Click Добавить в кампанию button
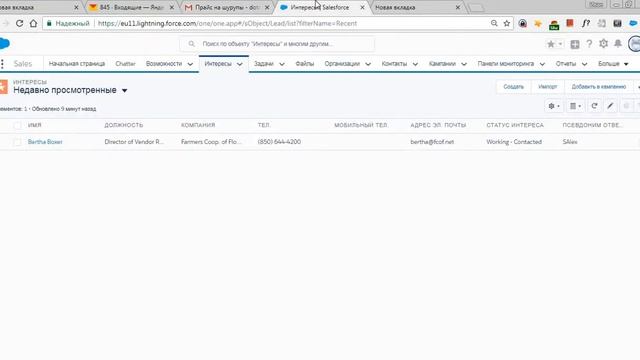Viewport: 640px width, 360px height. [598, 87]
